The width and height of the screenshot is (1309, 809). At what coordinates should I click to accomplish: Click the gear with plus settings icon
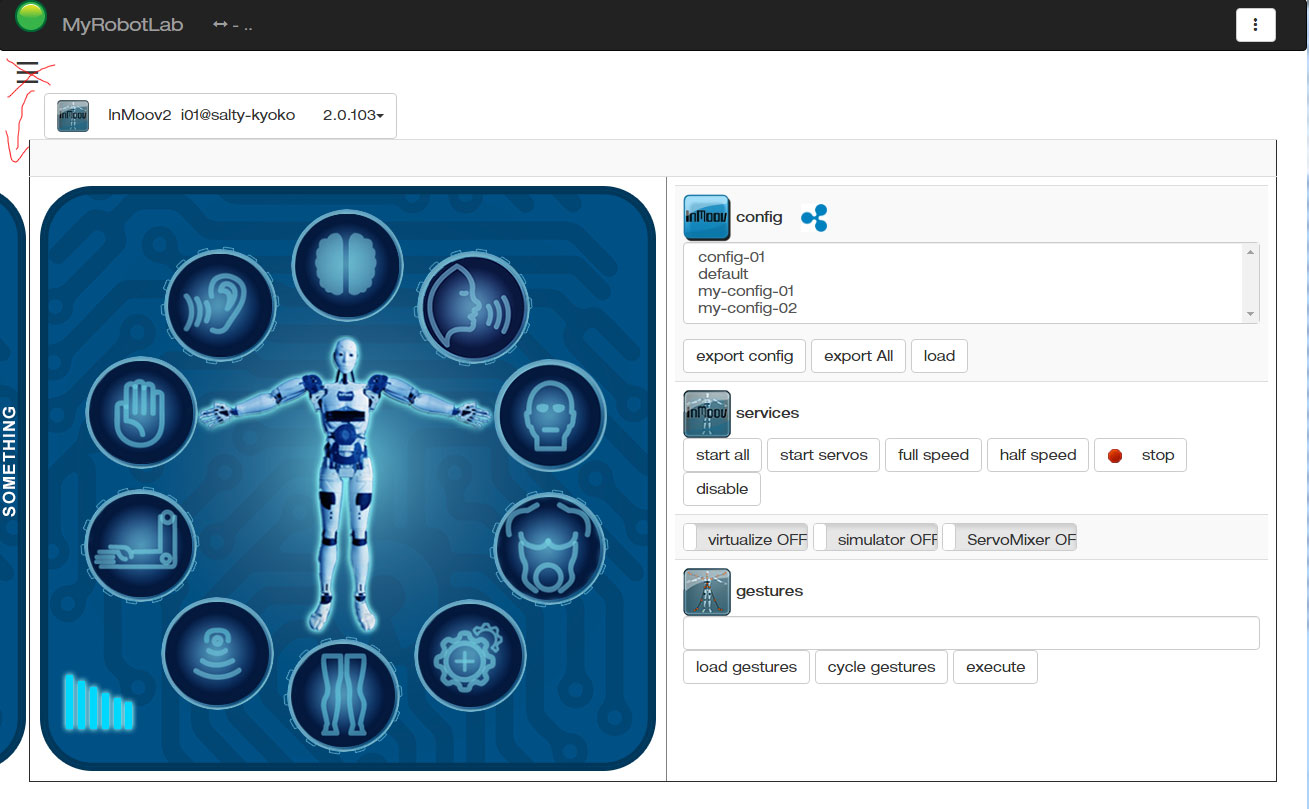pyautogui.click(x=470, y=656)
